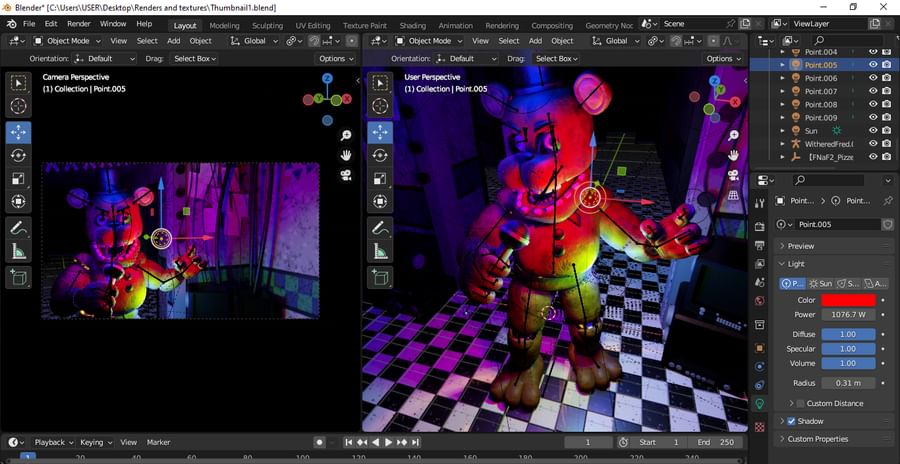Switch to the Shading workspace tab
The image size is (900, 464).
tap(413, 25)
